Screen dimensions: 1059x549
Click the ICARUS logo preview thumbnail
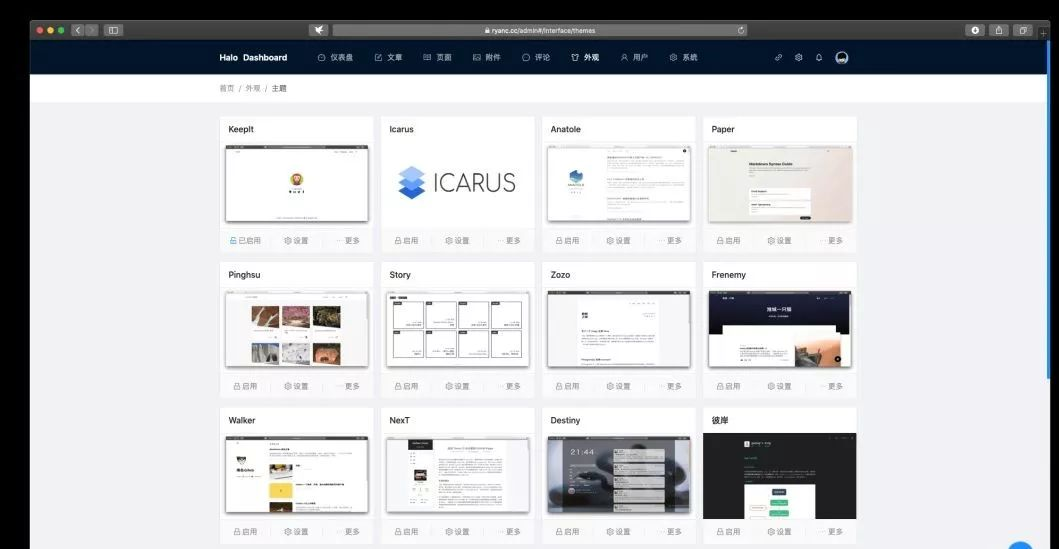click(457, 183)
